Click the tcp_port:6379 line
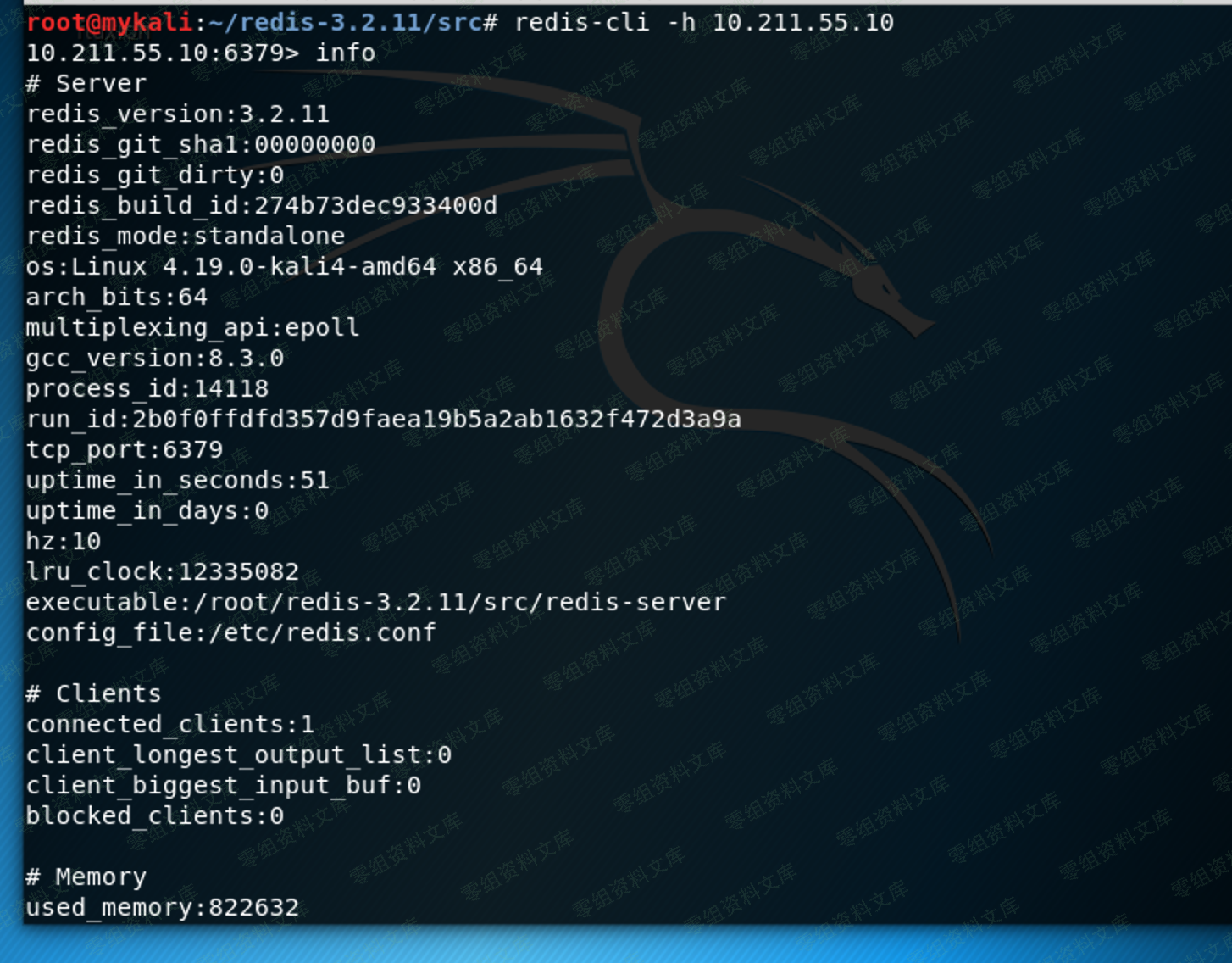The image size is (1232, 963). click(x=124, y=449)
